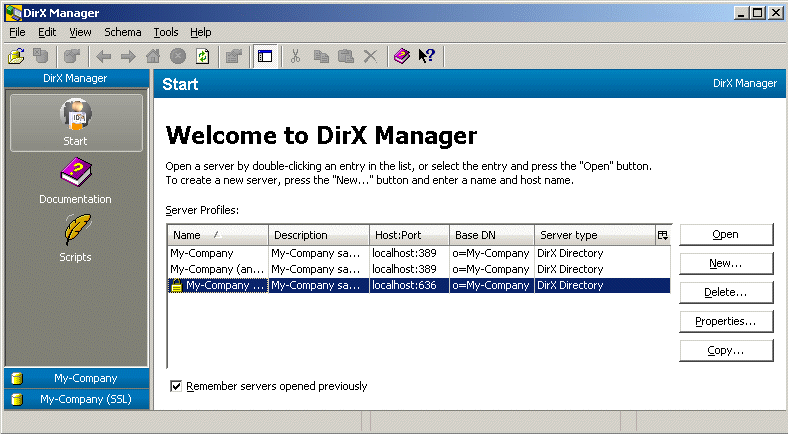Click the copy toolbar icon
The image size is (788, 434).
(x=321, y=56)
